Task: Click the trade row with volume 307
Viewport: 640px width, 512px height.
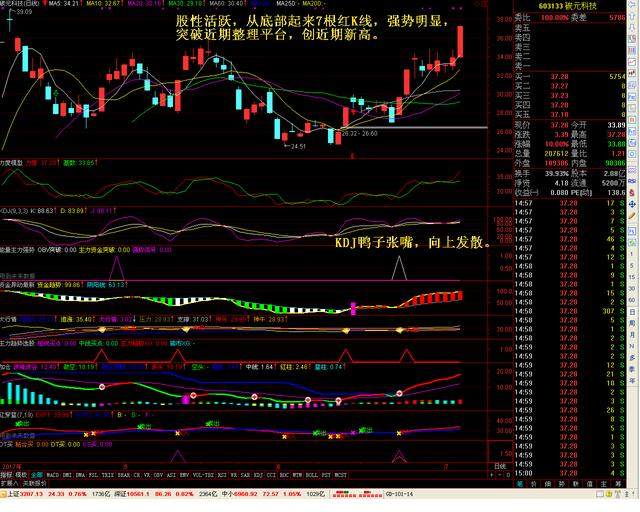Action: click(570, 311)
